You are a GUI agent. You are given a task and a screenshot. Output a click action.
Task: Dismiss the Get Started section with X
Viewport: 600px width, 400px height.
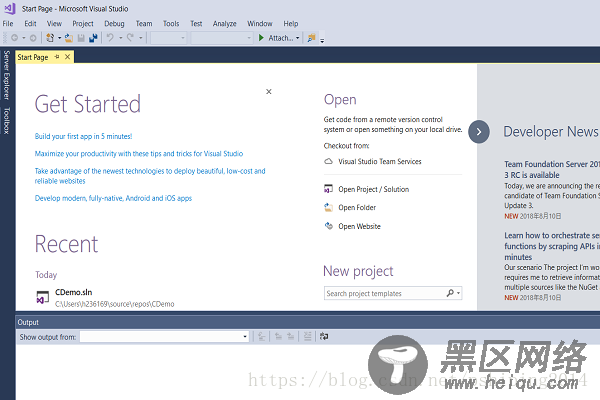click(269, 91)
